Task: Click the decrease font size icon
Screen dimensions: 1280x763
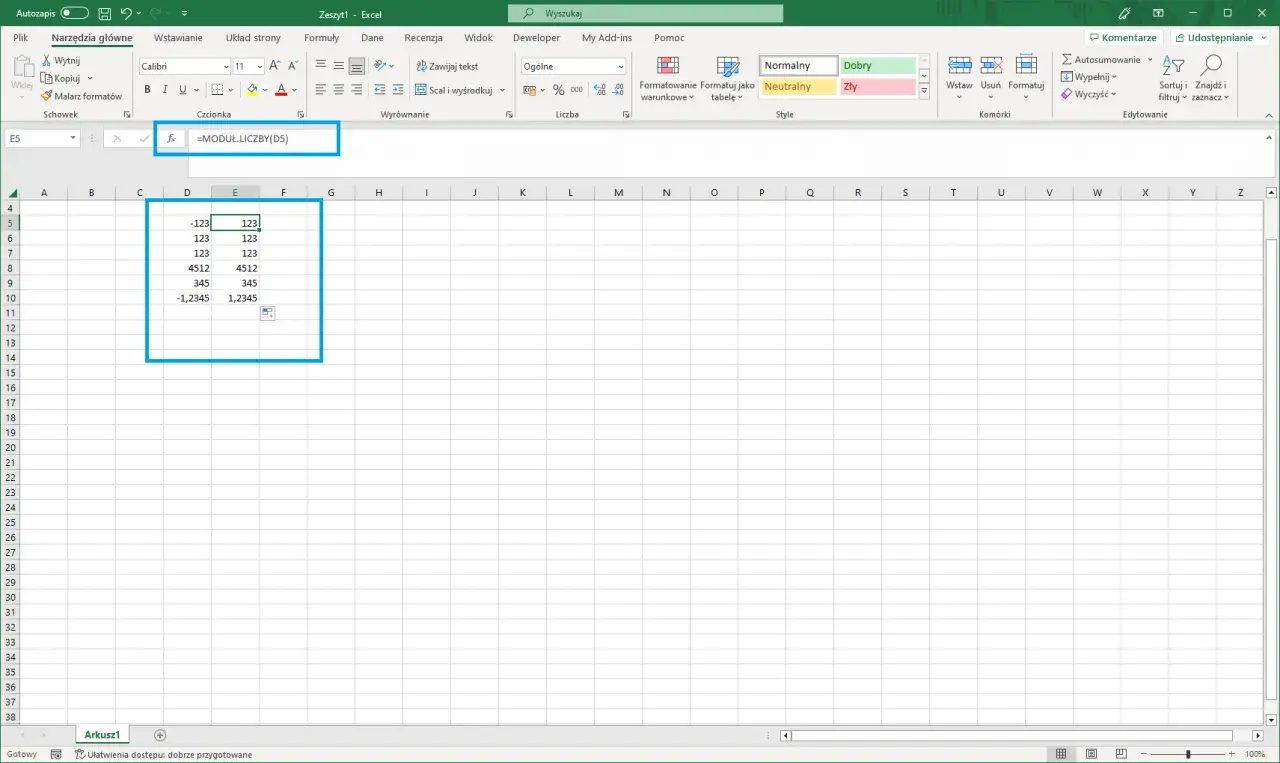Action: 294,66
